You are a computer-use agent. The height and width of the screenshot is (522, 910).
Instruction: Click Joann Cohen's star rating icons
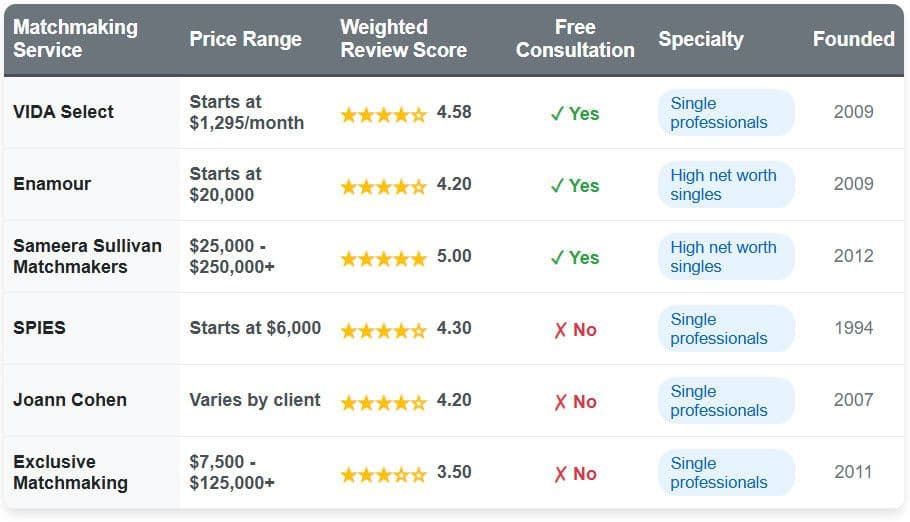[383, 402]
